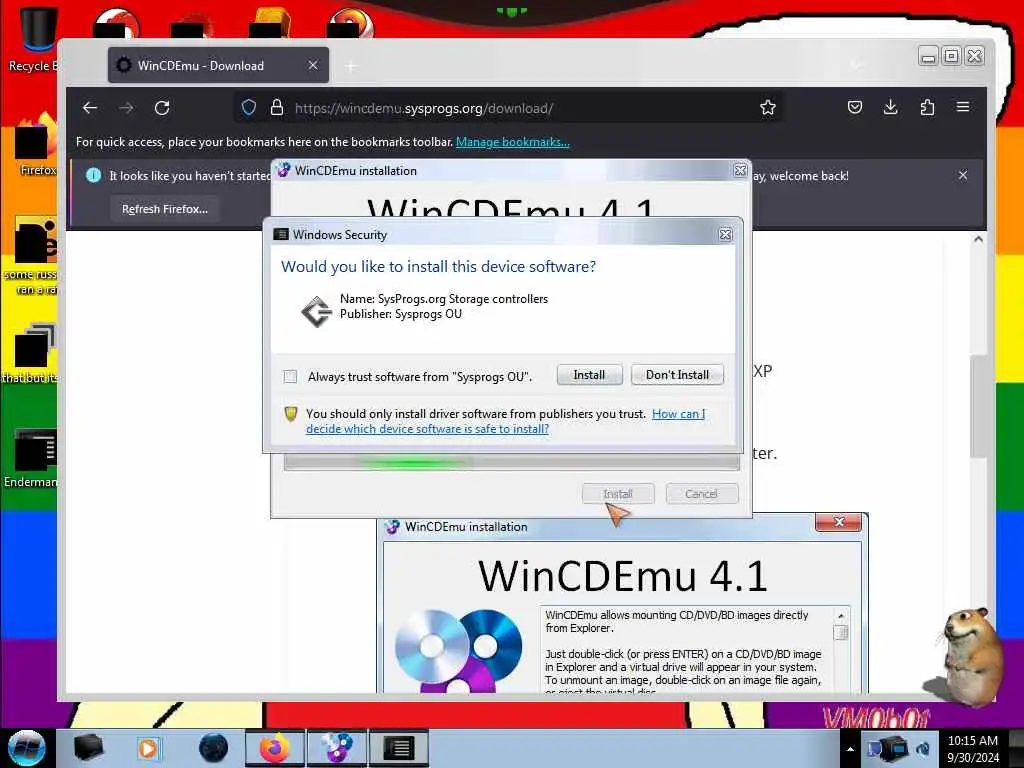This screenshot has height=768, width=1024.
Task: Switch to the WinCDEmu installer taskbar icon
Action: [336, 748]
